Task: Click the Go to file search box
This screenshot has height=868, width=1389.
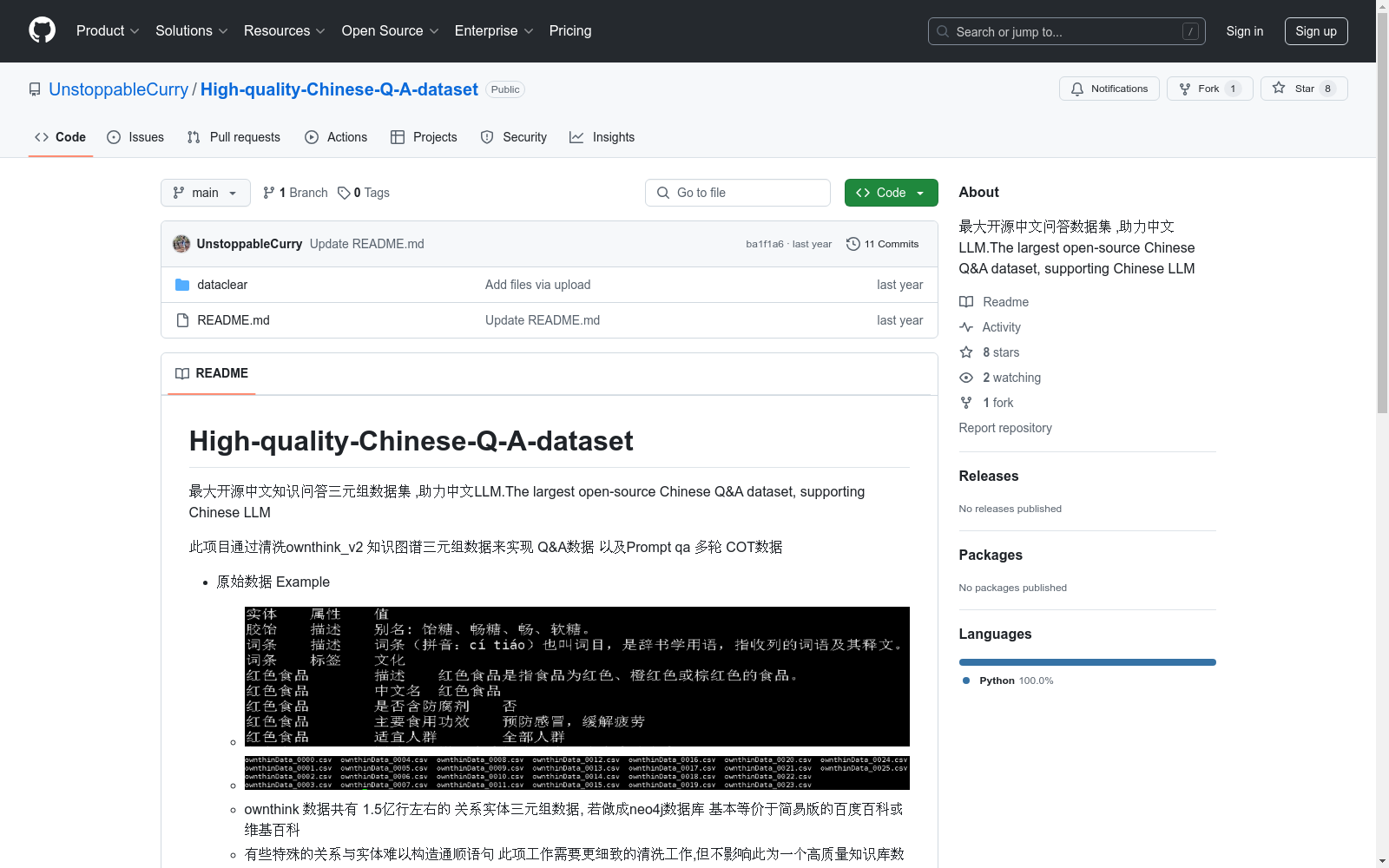Action: point(738,193)
